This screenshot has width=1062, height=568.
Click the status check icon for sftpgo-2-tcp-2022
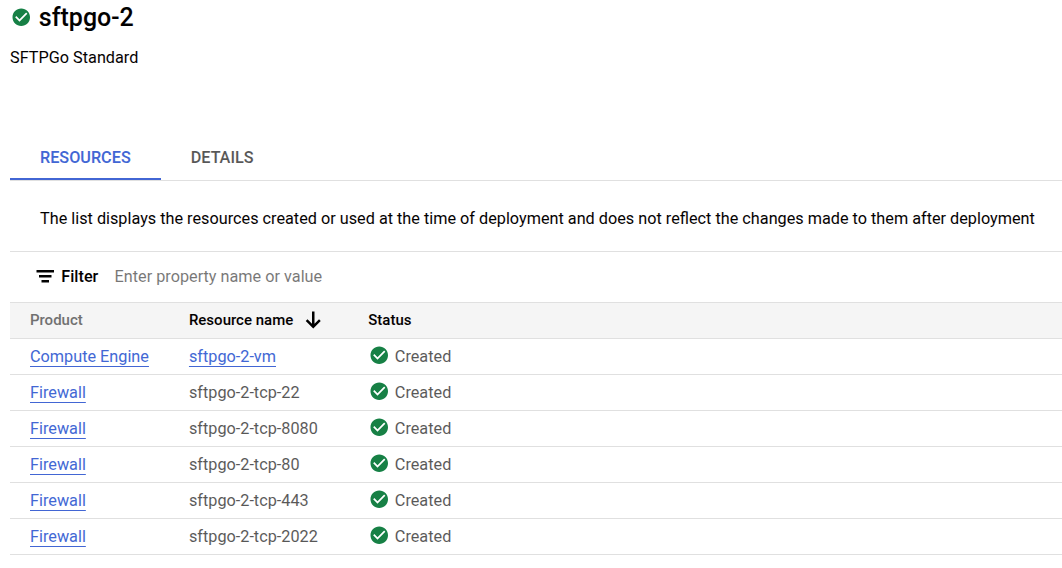pos(379,536)
